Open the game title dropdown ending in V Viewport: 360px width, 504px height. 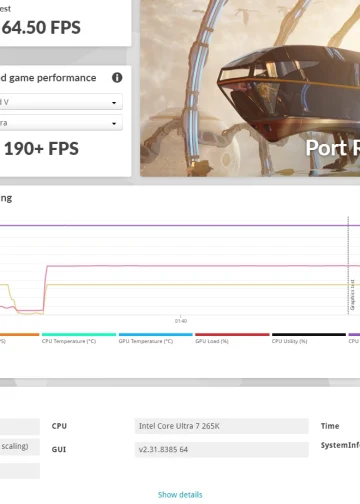pyautogui.click(x=61, y=102)
